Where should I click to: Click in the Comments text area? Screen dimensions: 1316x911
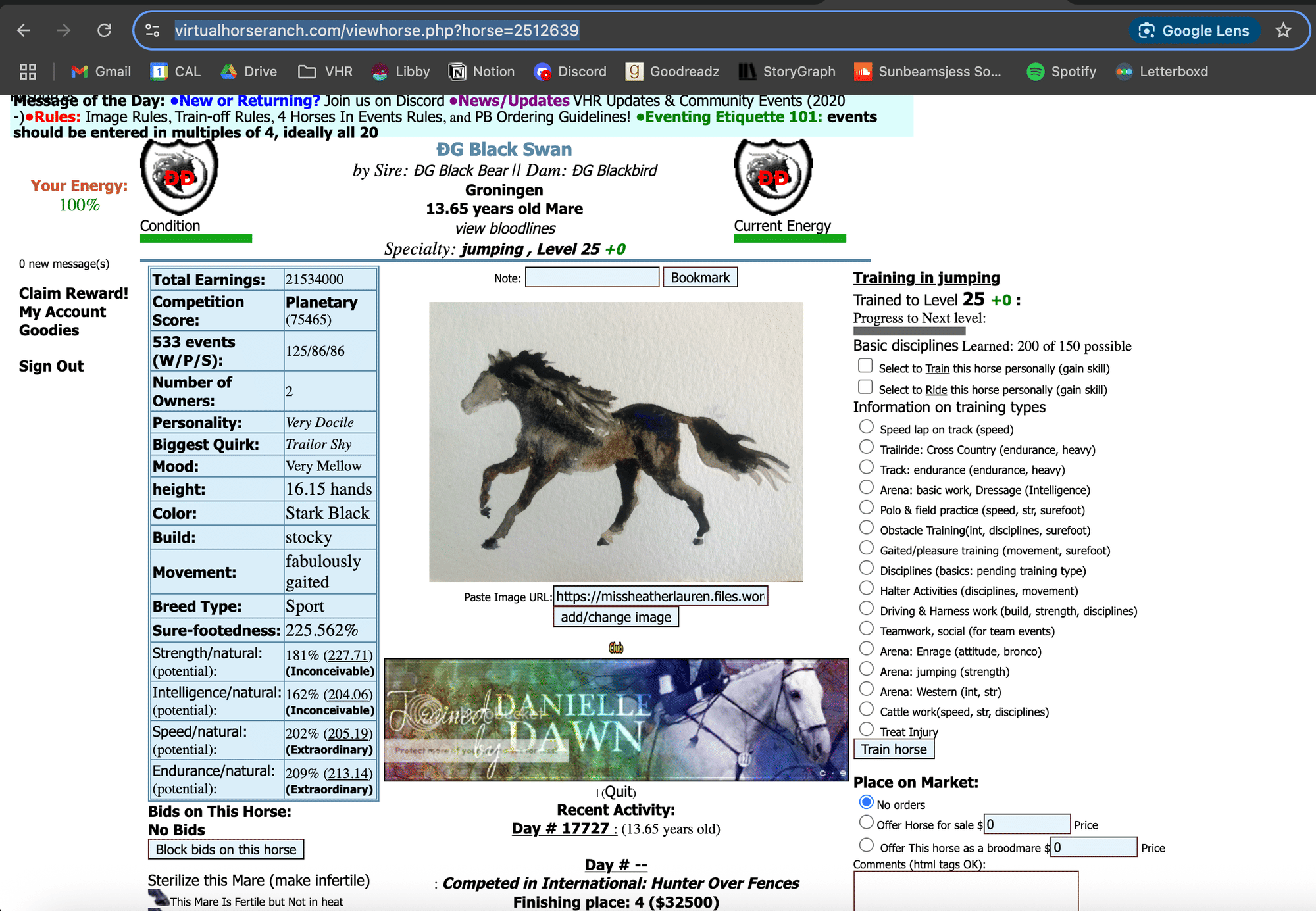point(966,891)
